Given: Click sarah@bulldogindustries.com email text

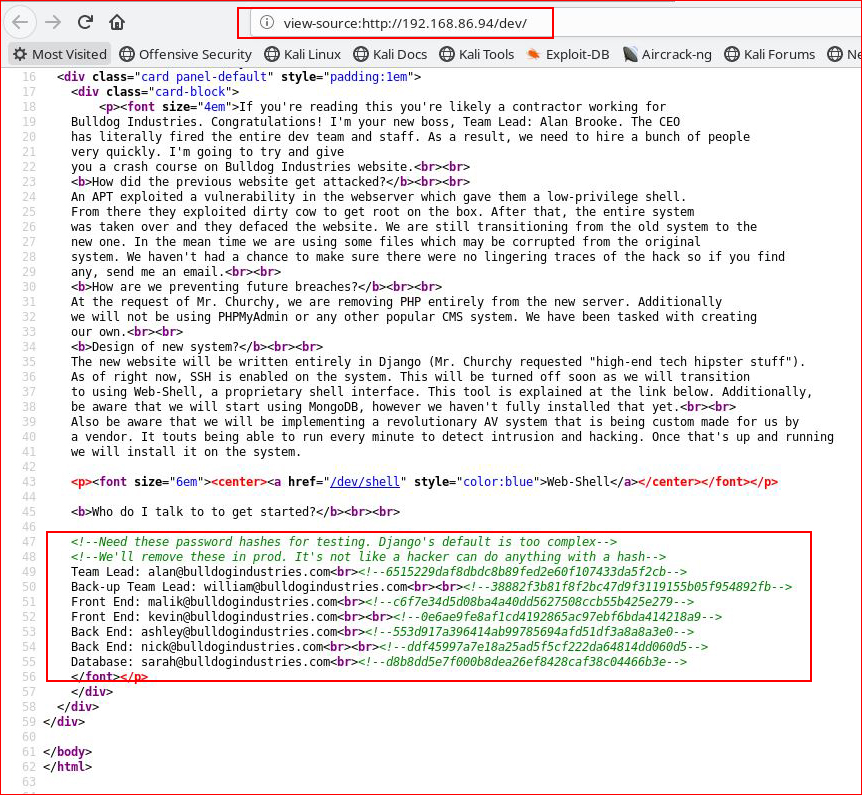Looking at the screenshot, I should 235,661.
